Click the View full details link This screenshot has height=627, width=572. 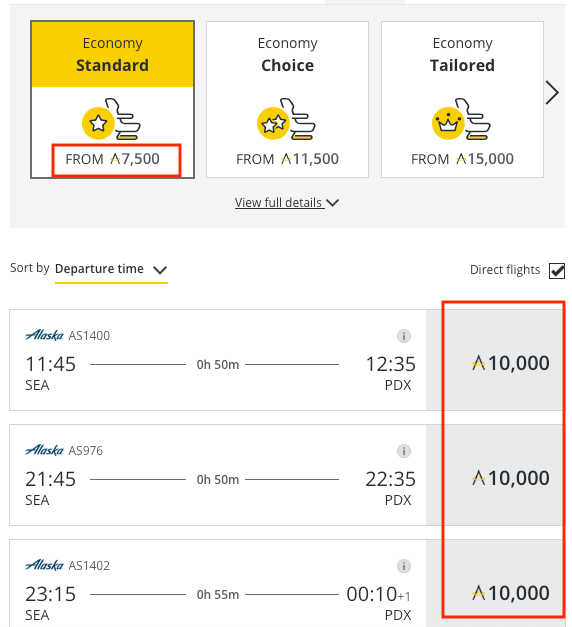click(279, 203)
